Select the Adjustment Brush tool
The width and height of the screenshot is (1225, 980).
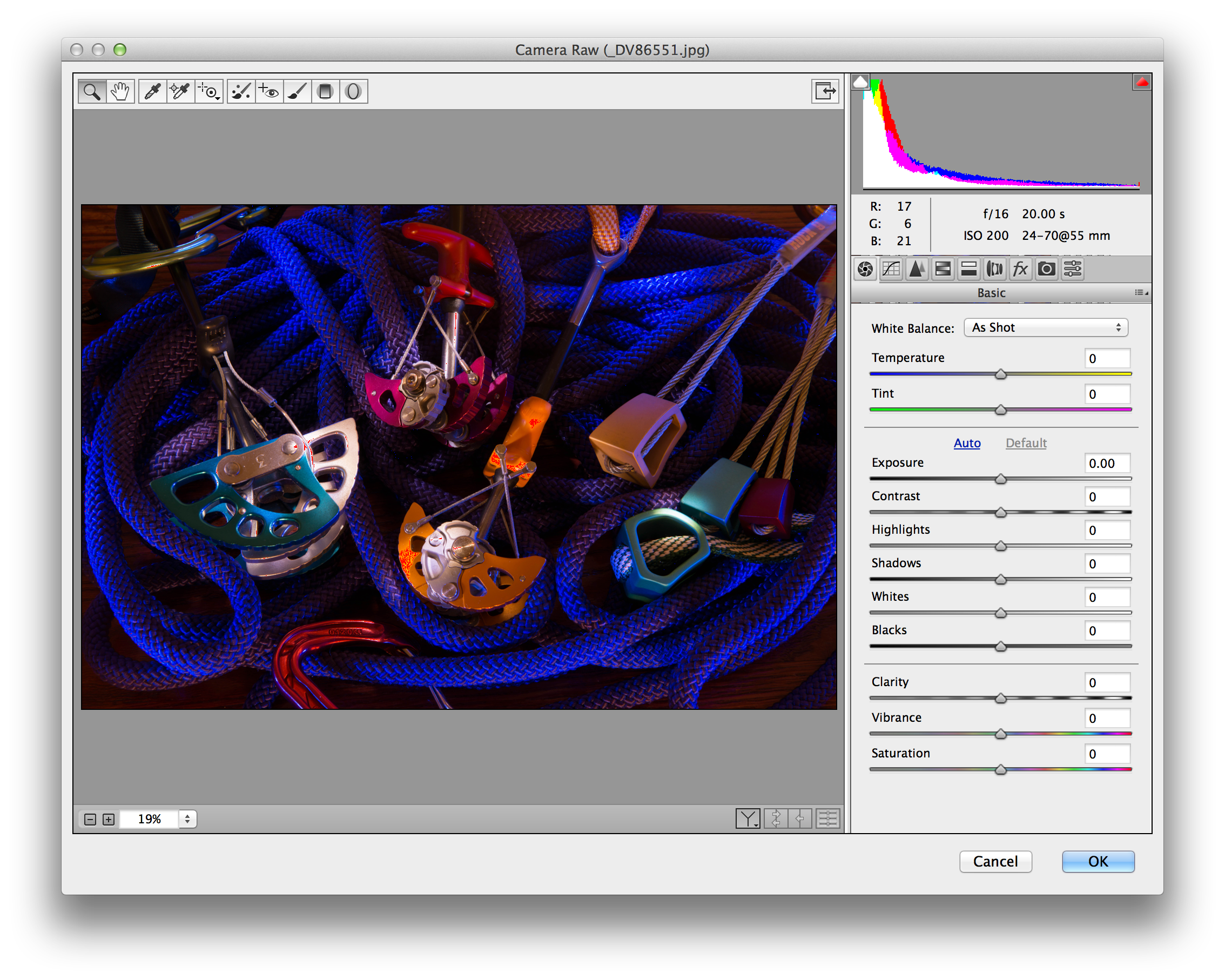[x=297, y=91]
